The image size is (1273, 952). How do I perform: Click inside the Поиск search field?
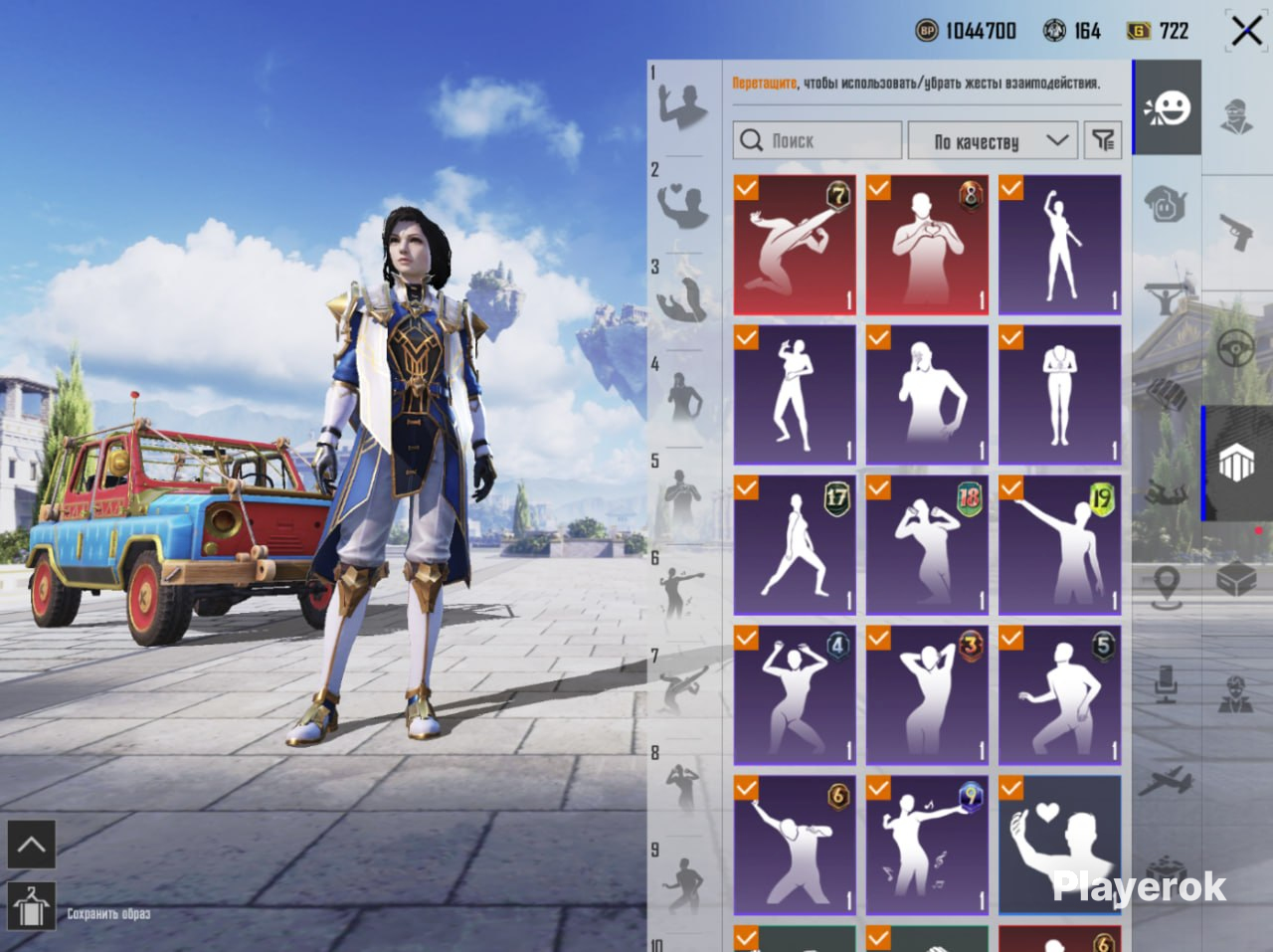coord(818,141)
